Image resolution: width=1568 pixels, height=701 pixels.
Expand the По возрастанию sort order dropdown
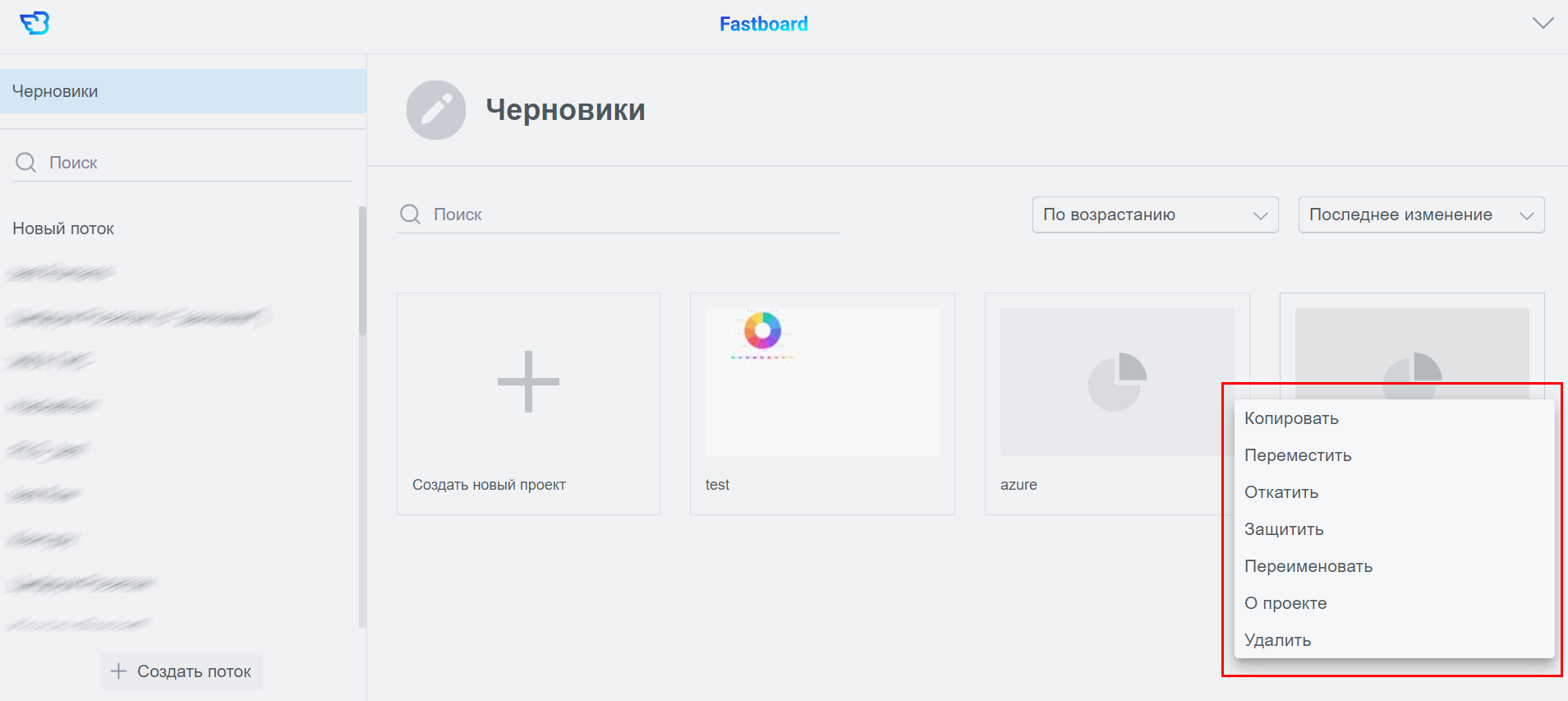[x=1154, y=214]
